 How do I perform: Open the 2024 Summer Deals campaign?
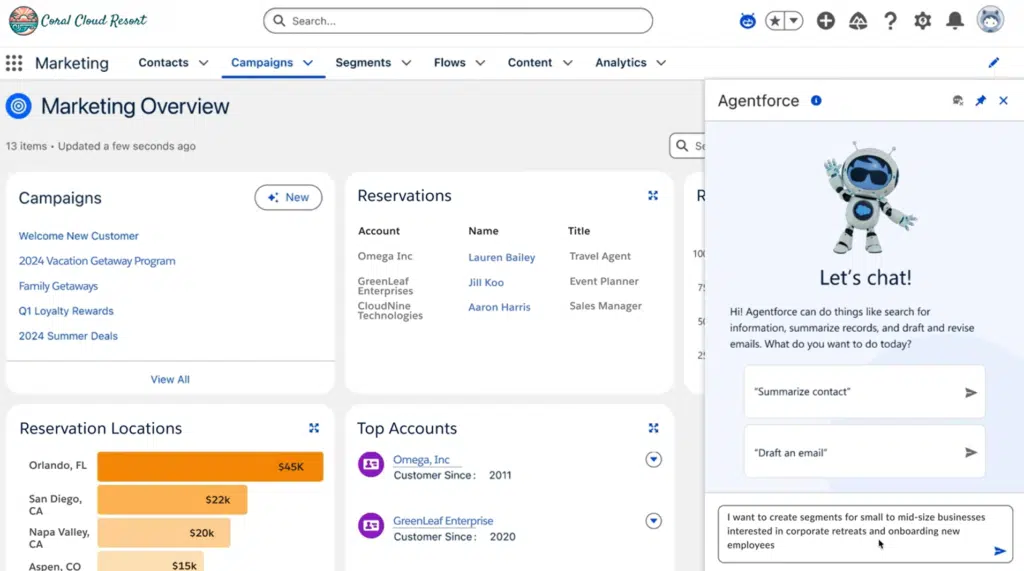click(68, 336)
